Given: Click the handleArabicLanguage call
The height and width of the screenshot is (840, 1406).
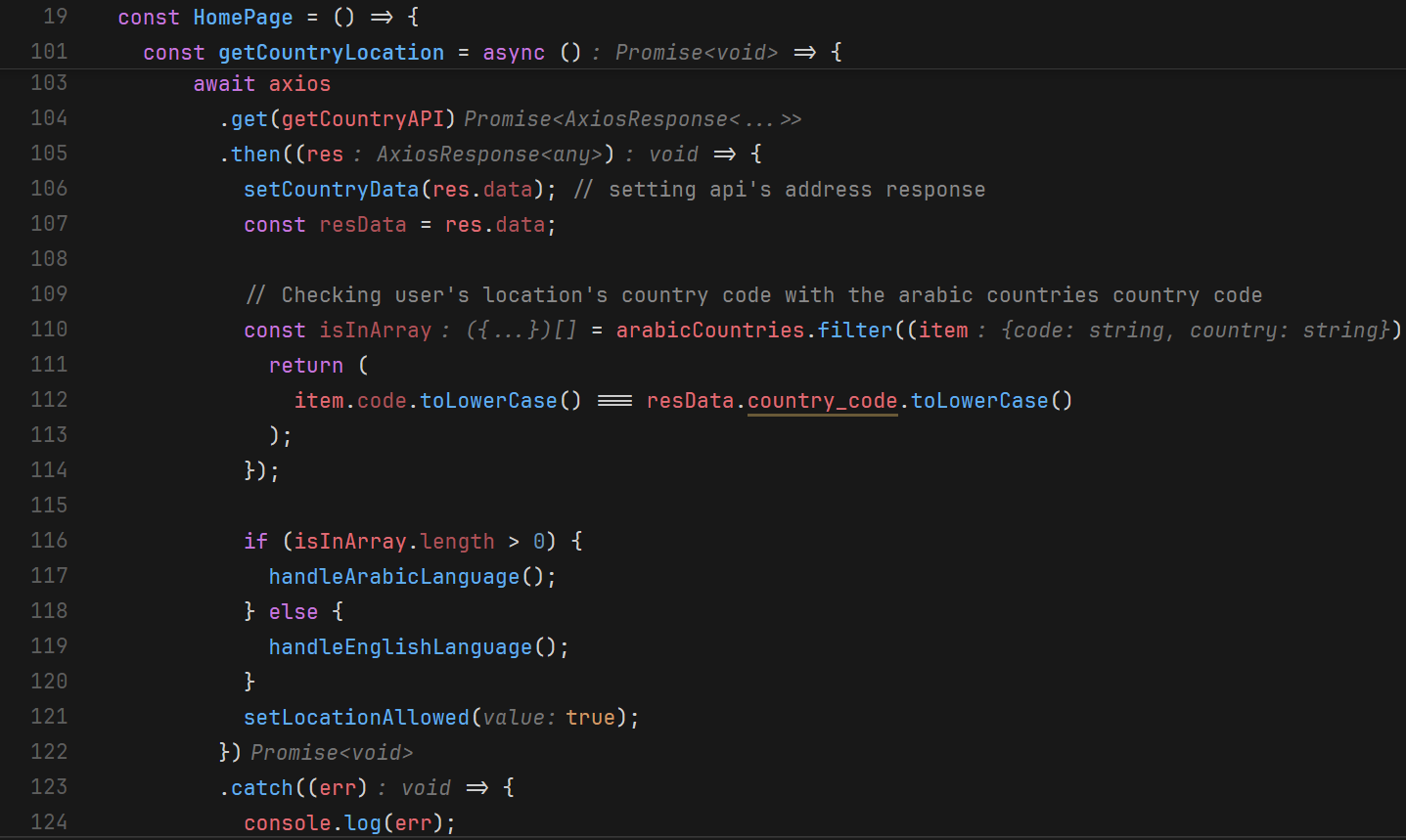Looking at the screenshot, I should coord(393,576).
